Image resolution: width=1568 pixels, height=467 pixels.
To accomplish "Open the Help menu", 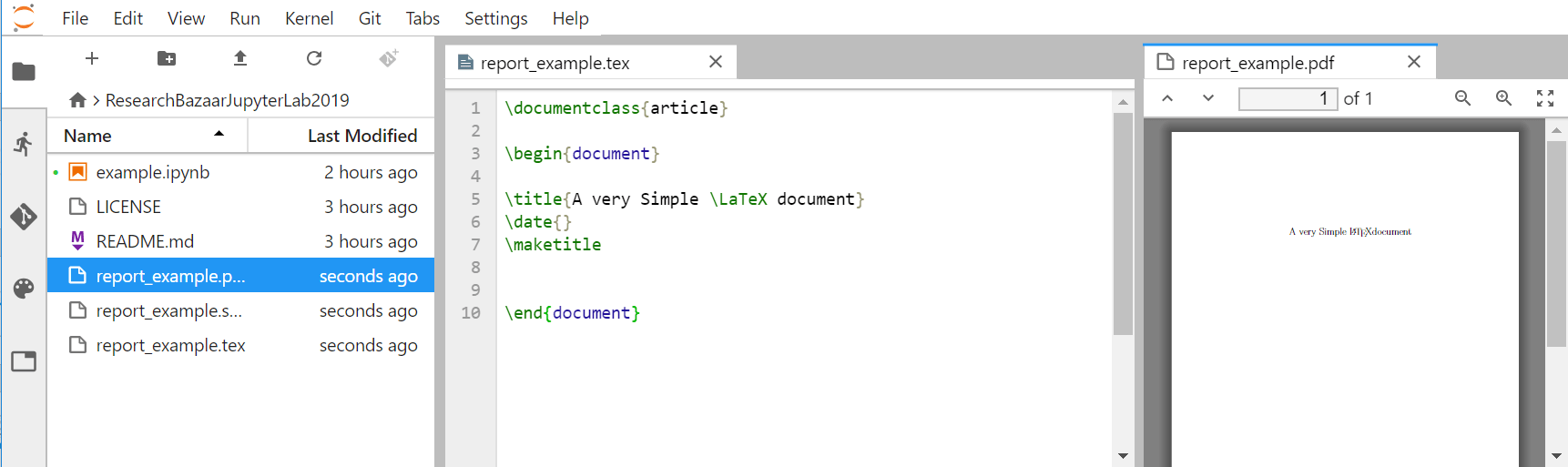I will tap(571, 18).
